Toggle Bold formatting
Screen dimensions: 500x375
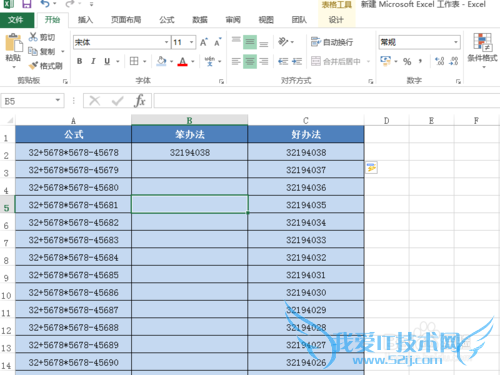point(79,61)
